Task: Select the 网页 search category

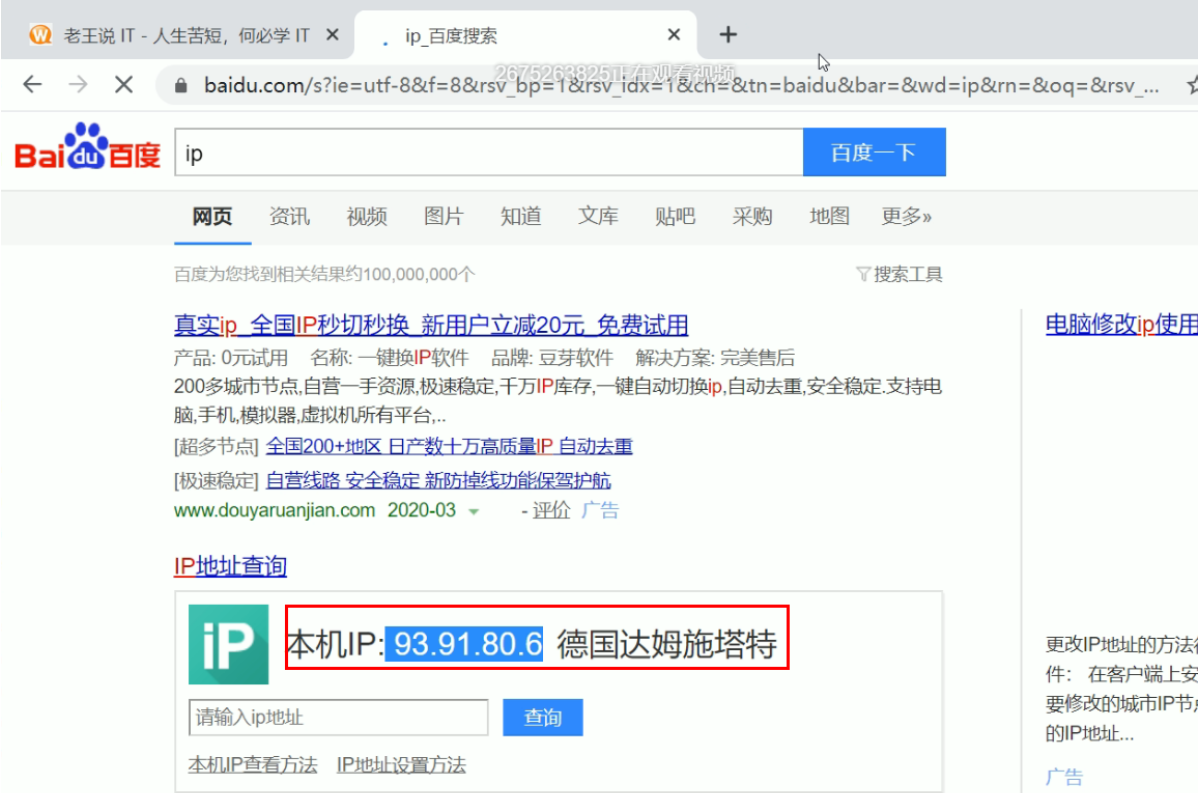Action: pos(213,216)
